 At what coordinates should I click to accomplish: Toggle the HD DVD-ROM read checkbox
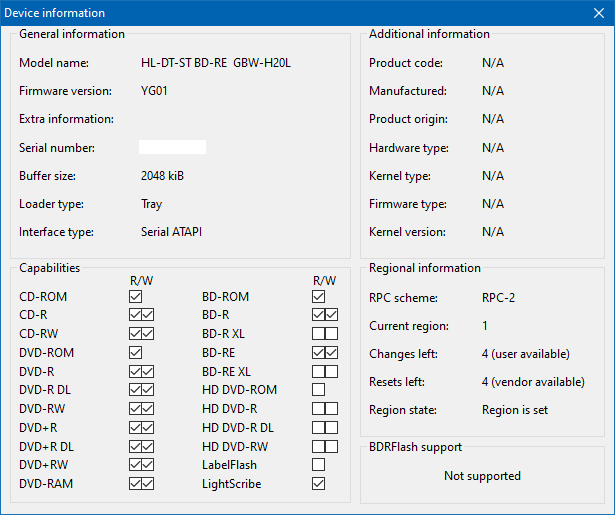tap(318, 389)
